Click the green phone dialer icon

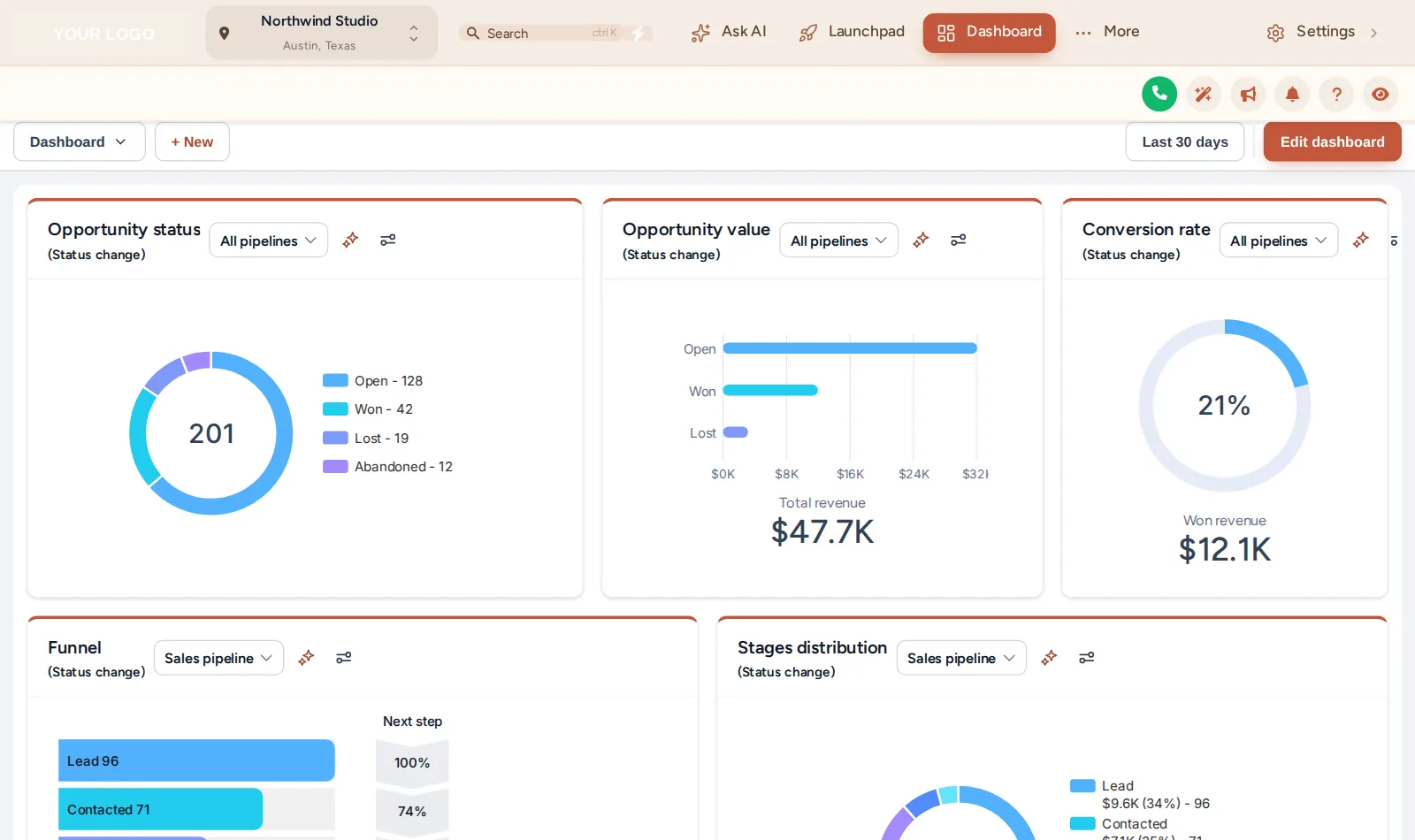pos(1159,94)
